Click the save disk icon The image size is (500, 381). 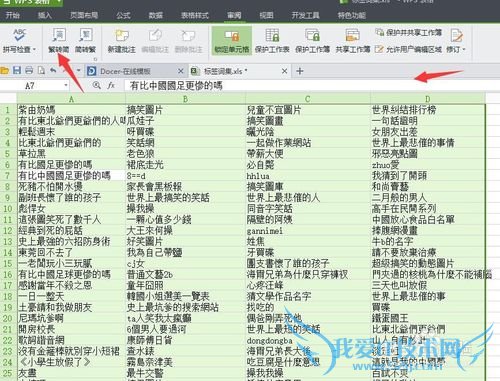coord(17,70)
